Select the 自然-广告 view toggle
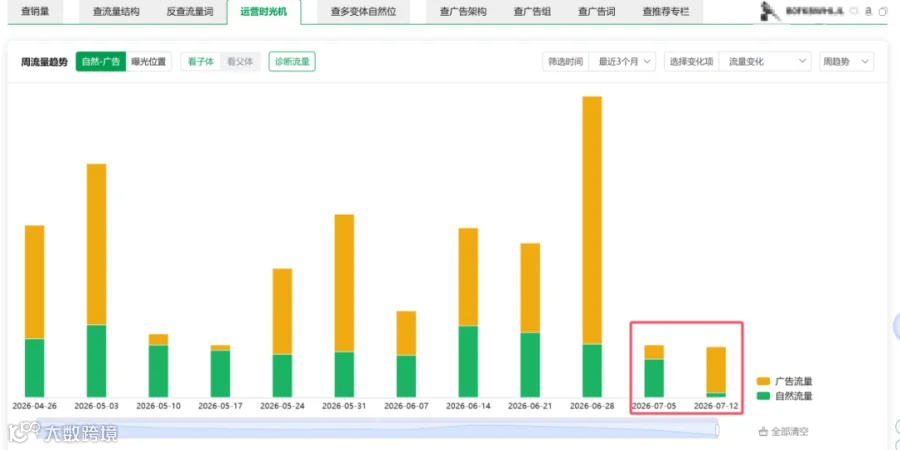This screenshot has width=900, height=450. coord(101,62)
